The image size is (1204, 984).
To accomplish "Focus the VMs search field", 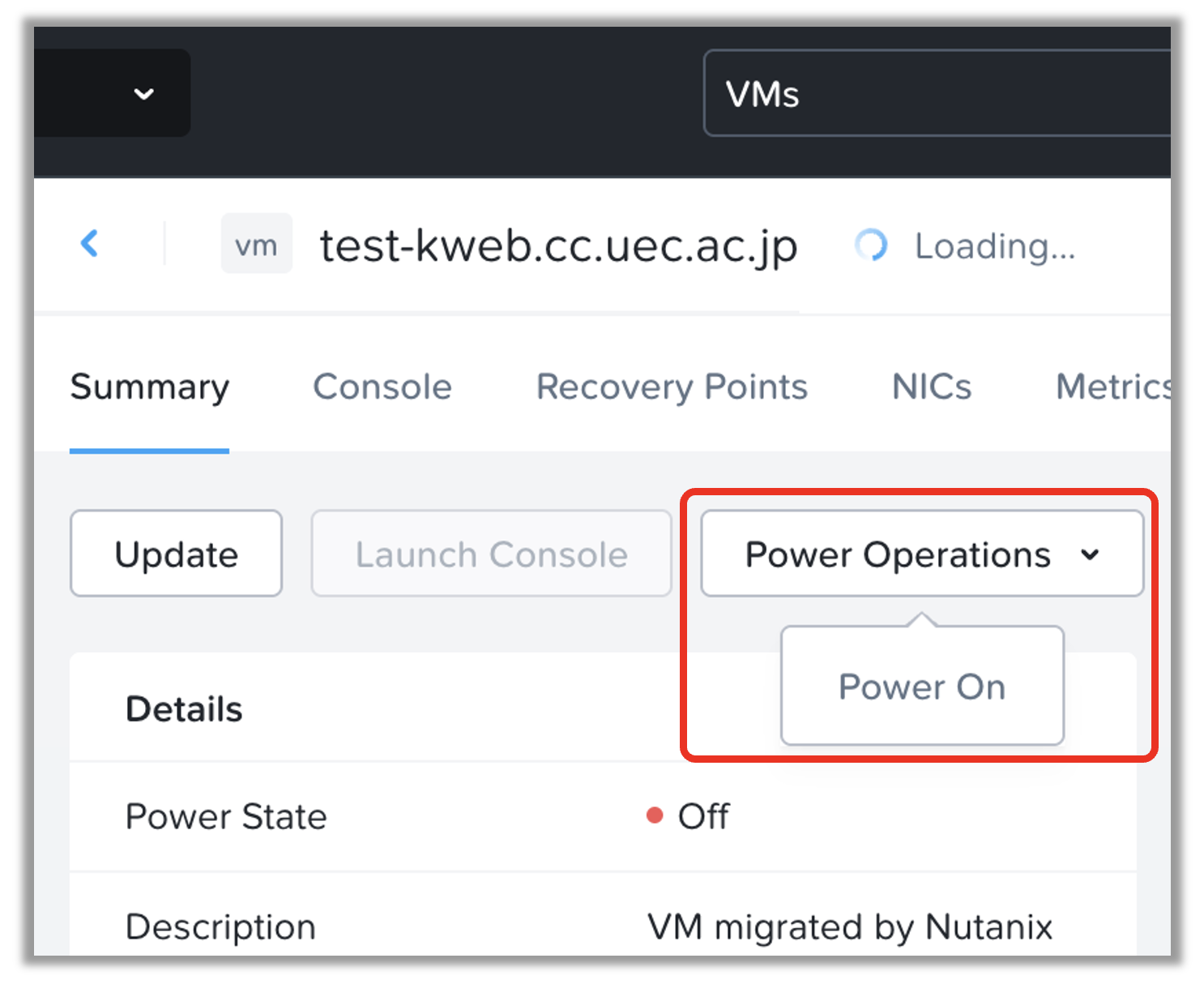I will point(932,94).
